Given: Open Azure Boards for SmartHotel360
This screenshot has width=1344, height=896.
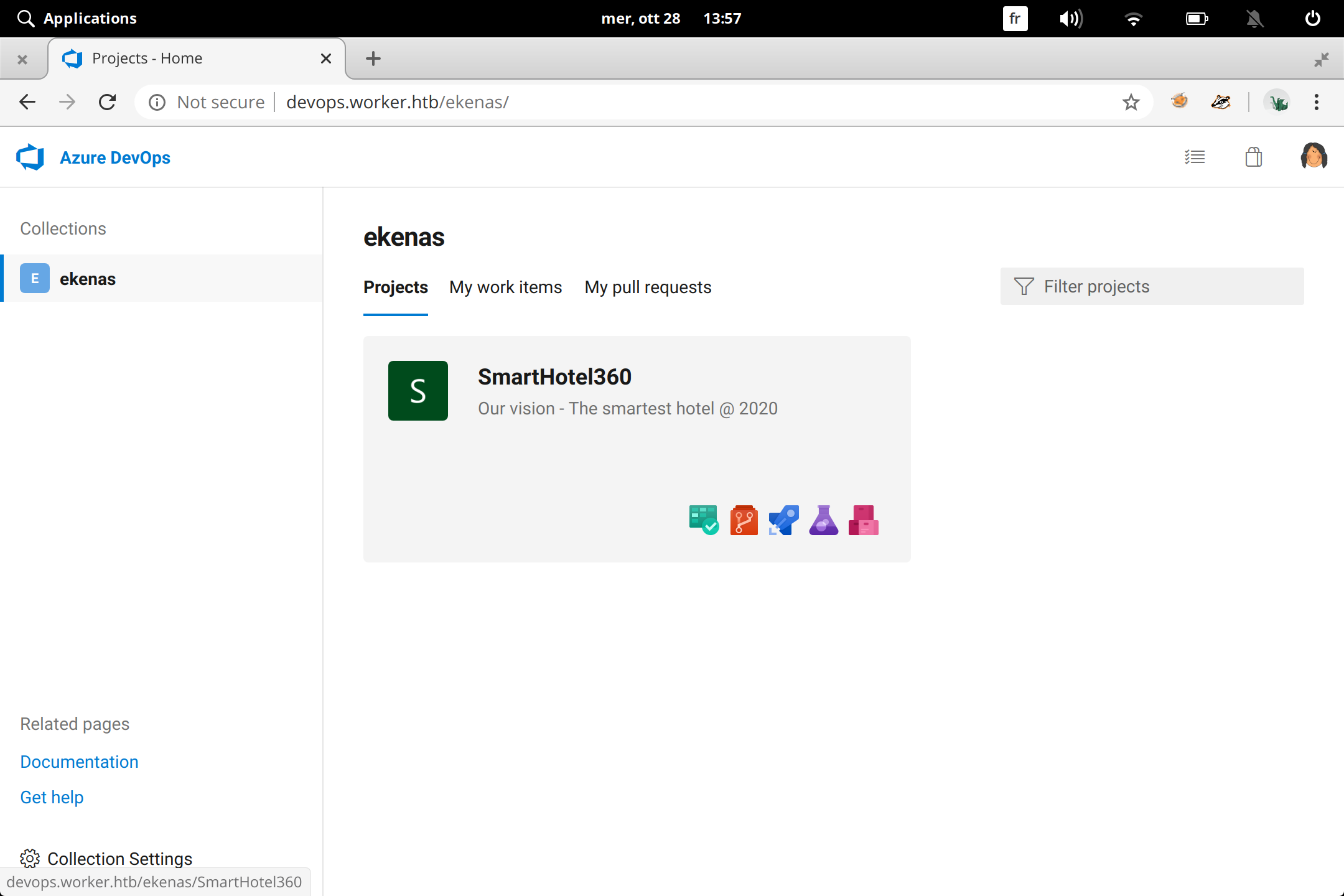Looking at the screenshot, I should (704, 520).
